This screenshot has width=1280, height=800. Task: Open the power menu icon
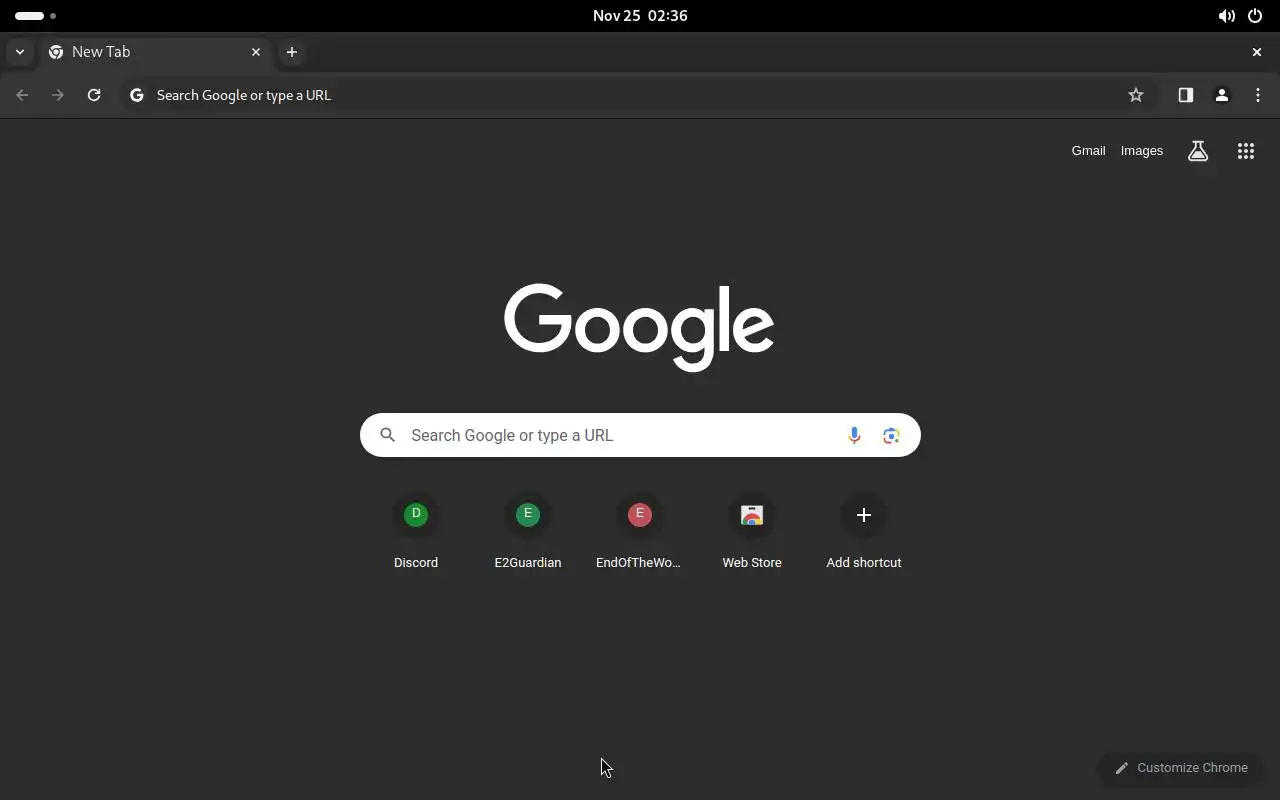1255,16
